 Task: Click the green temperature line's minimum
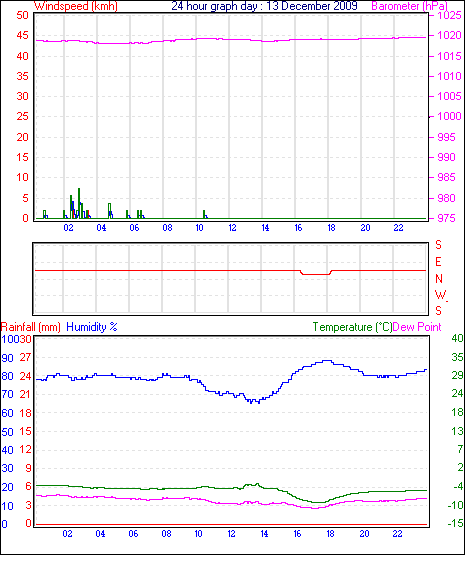tap(318, 502)
